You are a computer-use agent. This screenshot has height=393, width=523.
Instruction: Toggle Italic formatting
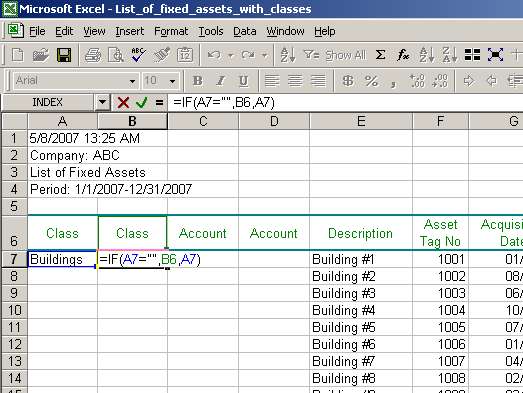tap(220, 81)
